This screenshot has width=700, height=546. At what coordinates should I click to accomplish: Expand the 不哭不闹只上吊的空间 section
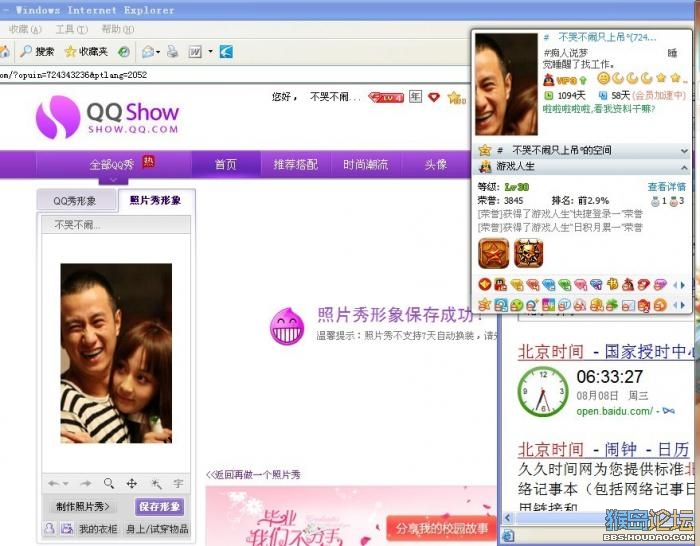pos(684,151)
